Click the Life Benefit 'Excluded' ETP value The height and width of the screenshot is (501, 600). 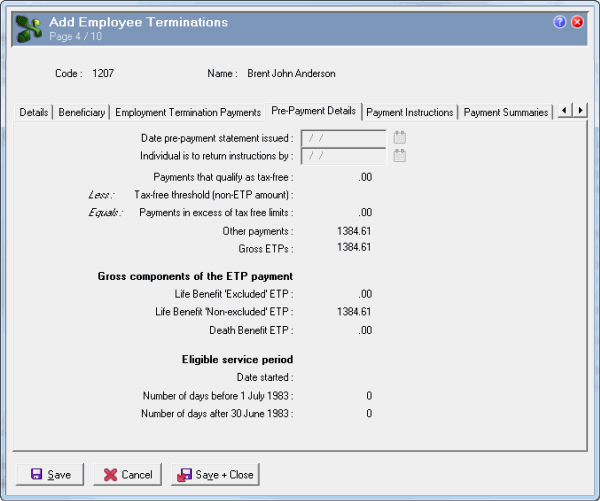coord(365,294)
